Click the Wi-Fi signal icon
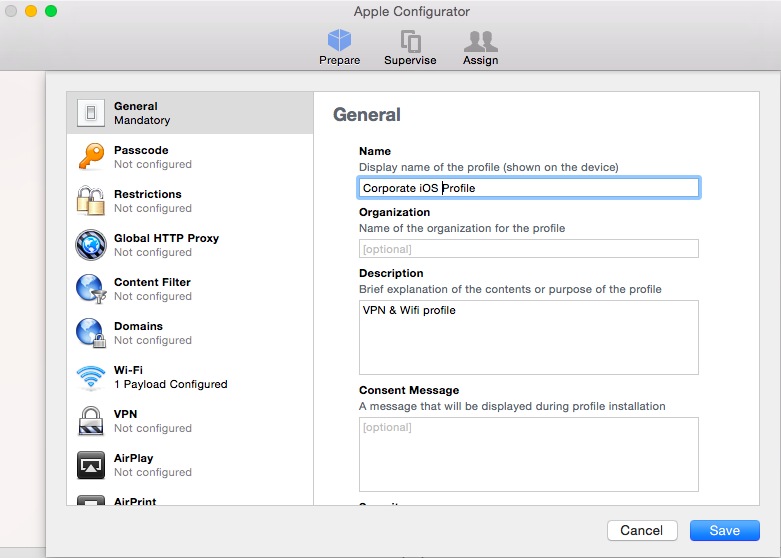The image size is (781, 558). [91, 377]
